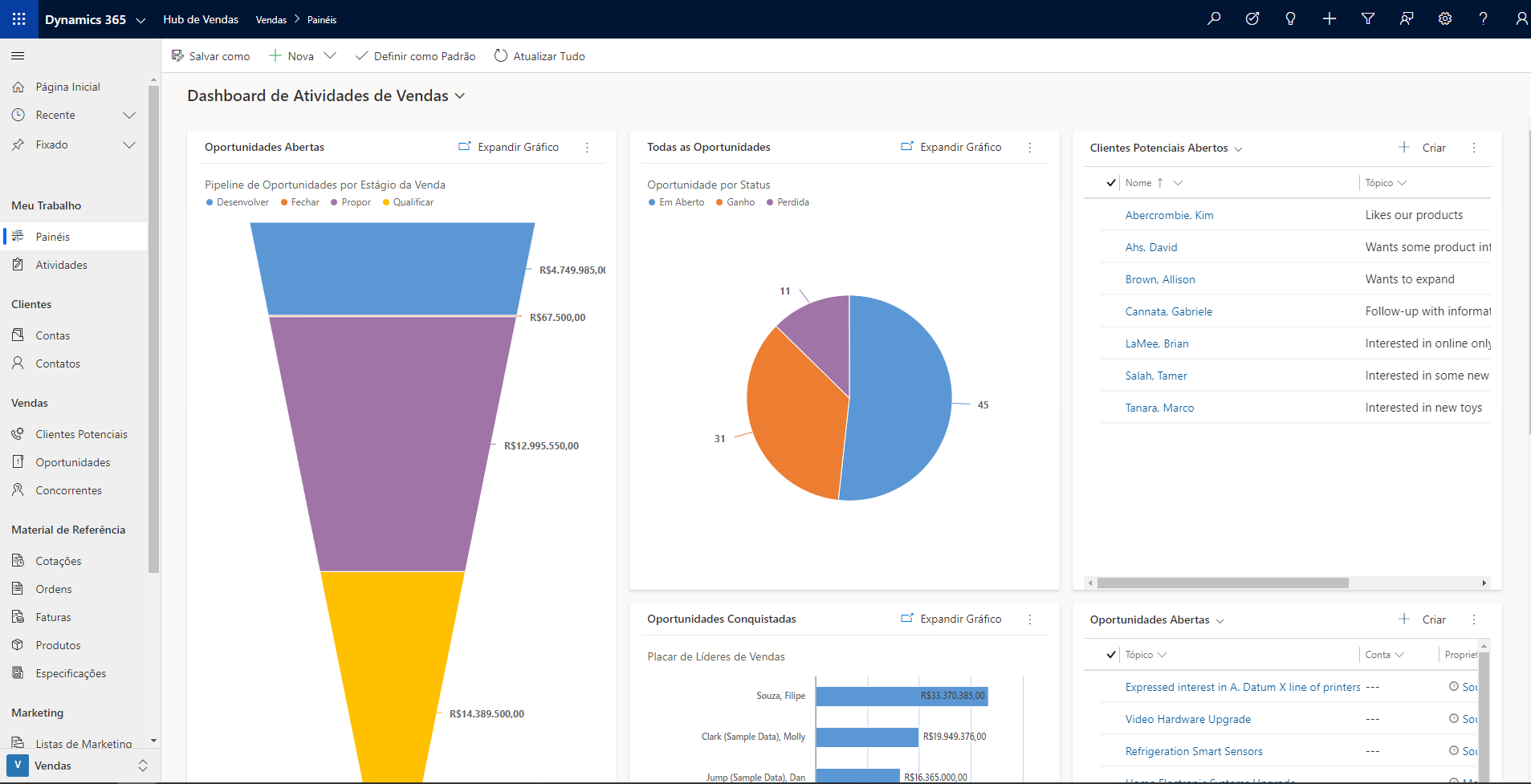The height and width of the screenshot is (784, 1531).
Task: Collapse the sidebar with the hamburger icon
Action: 18,55
